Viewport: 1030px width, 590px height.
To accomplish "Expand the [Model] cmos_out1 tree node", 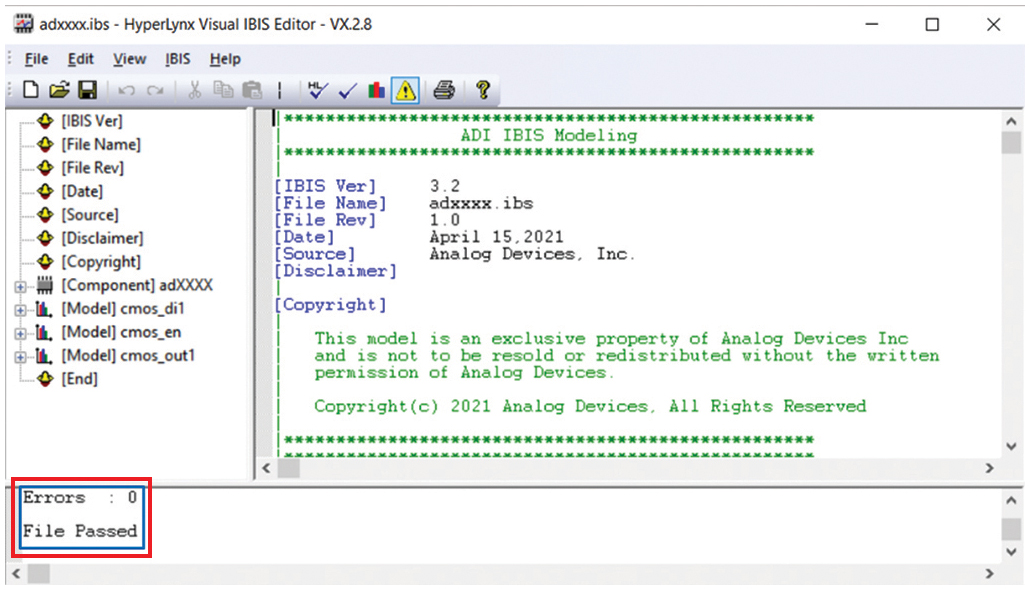I will click(x=20, y=356).
